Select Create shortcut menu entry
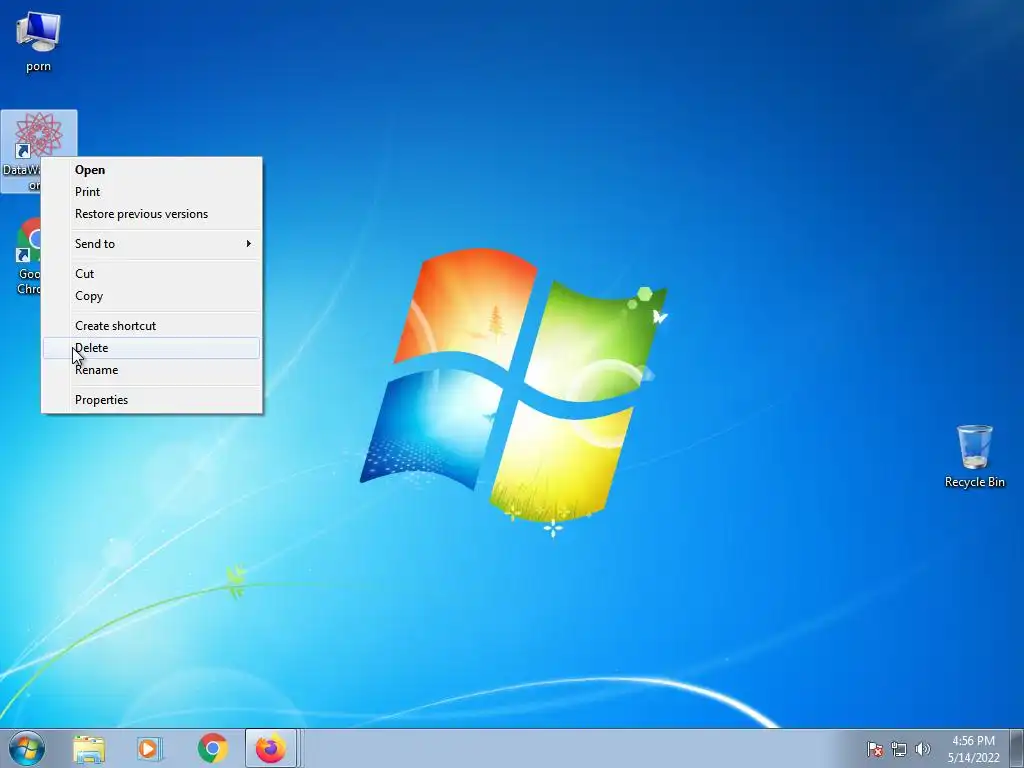This screenshot has height=768, width=1024. 152,326
